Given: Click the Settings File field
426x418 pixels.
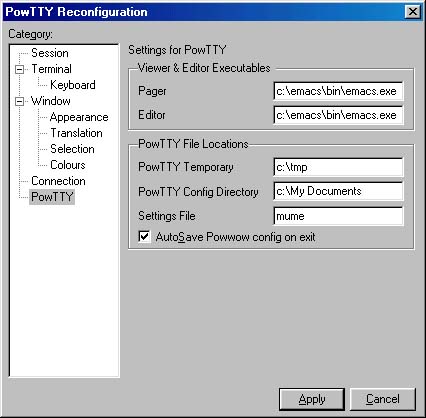Looking at the screenshot, I should click(338, 216).
